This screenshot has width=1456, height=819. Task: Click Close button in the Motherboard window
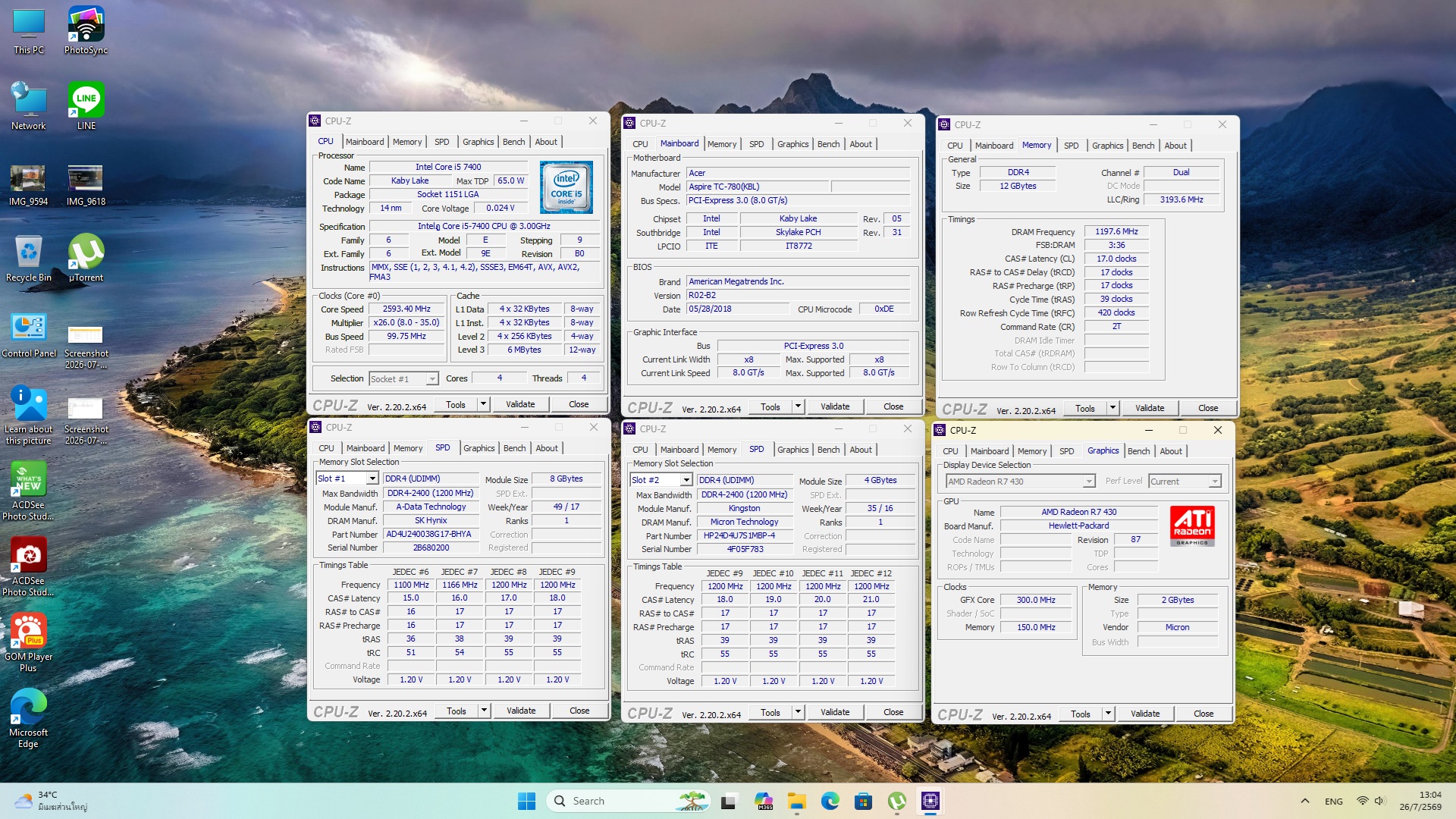point(893,406)
